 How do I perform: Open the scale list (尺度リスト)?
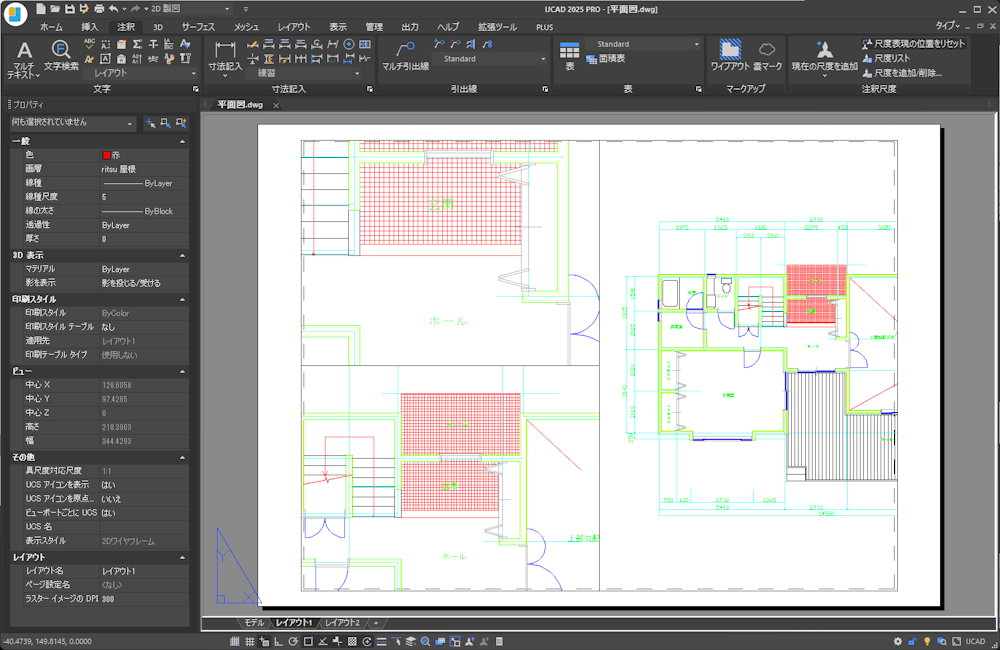(x=886, y=58)
